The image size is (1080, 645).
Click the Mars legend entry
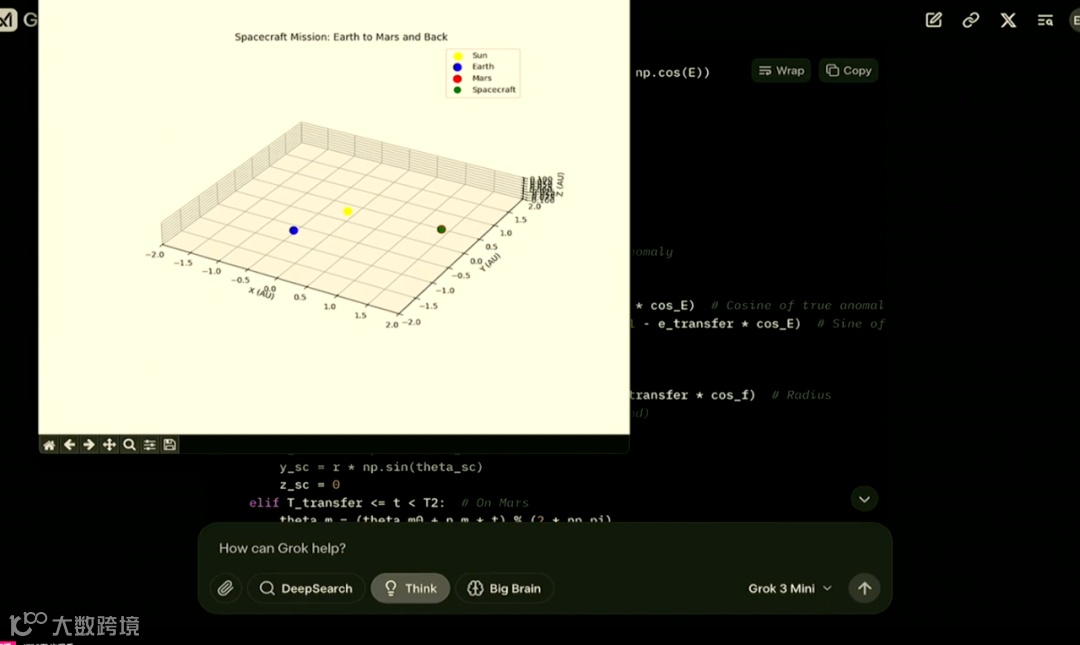481,78
